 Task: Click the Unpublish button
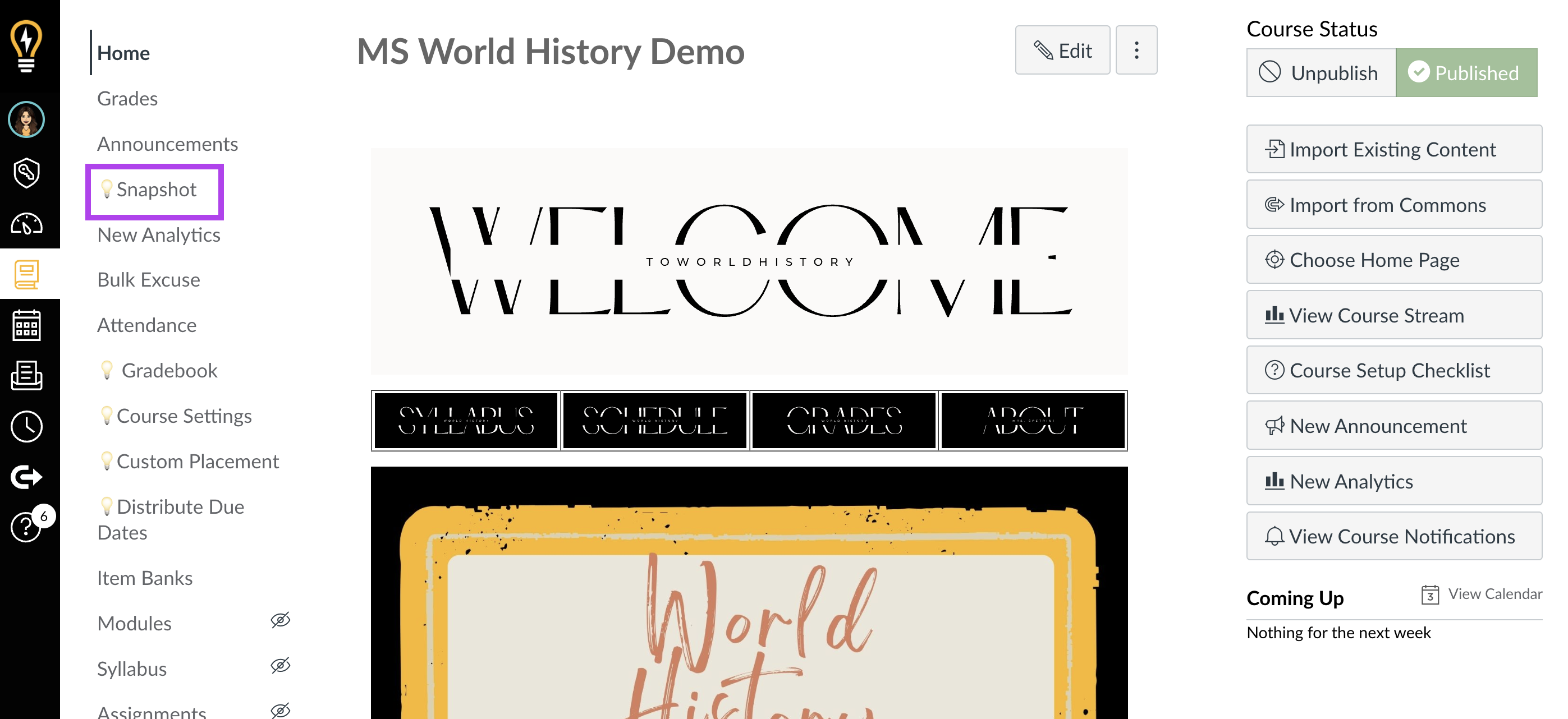(1321, 72)
